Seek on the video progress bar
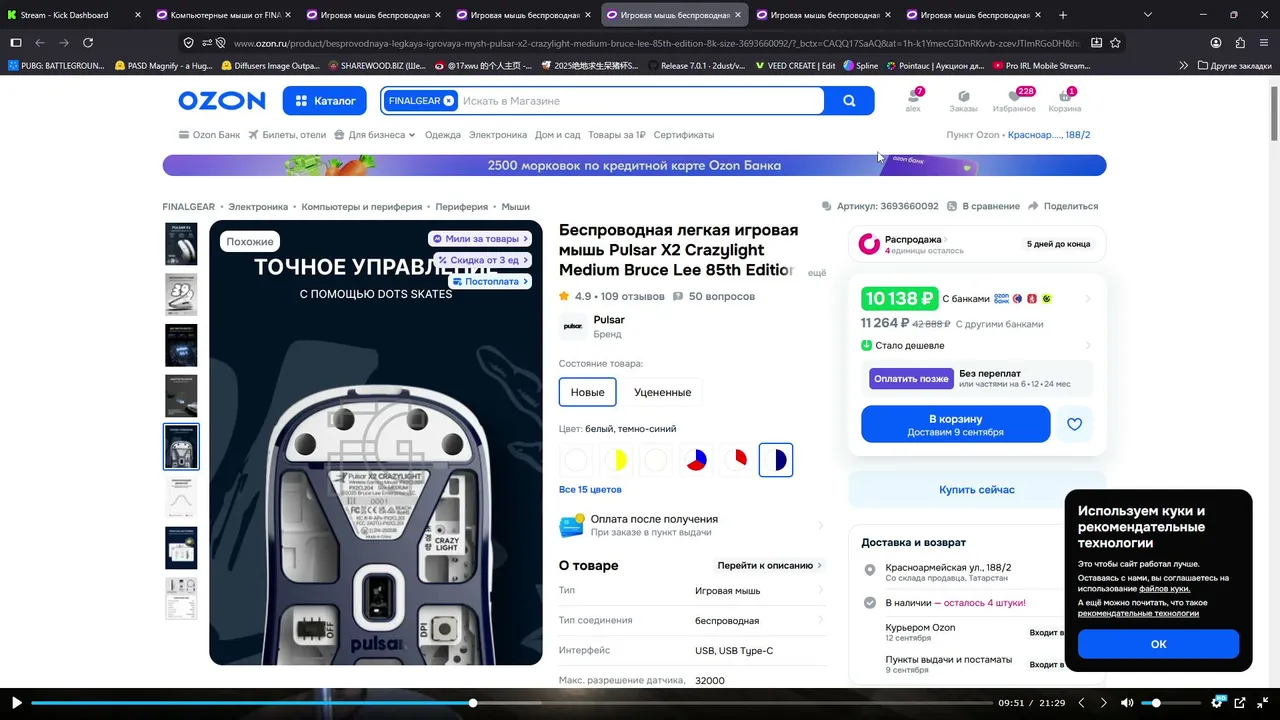Screen dimensions: 1280x720 click(512, 703)
